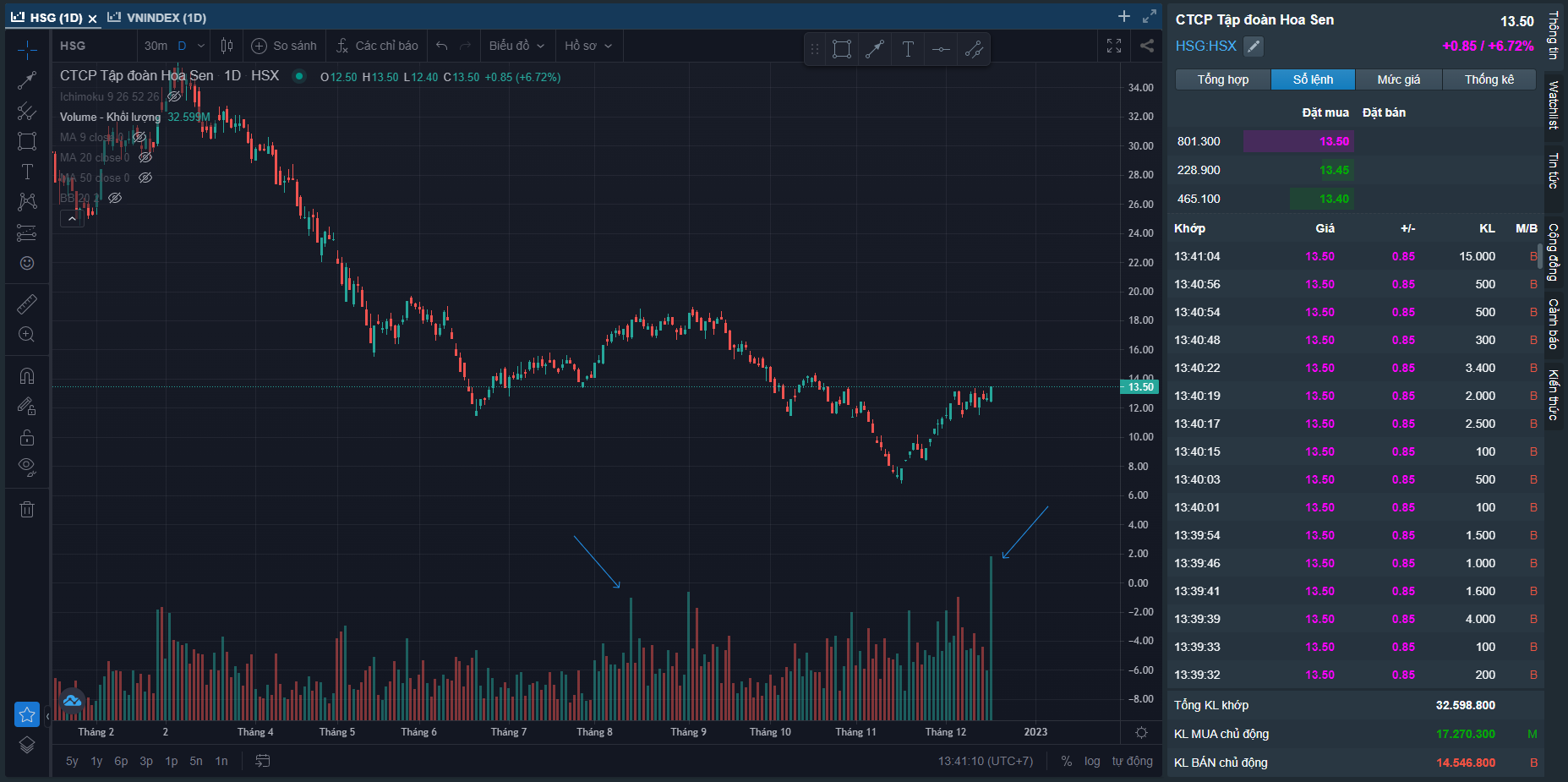This screenshot has height=782, width=1568.
Task: Select the magnet snap tool
Action: tap(27, 376)
